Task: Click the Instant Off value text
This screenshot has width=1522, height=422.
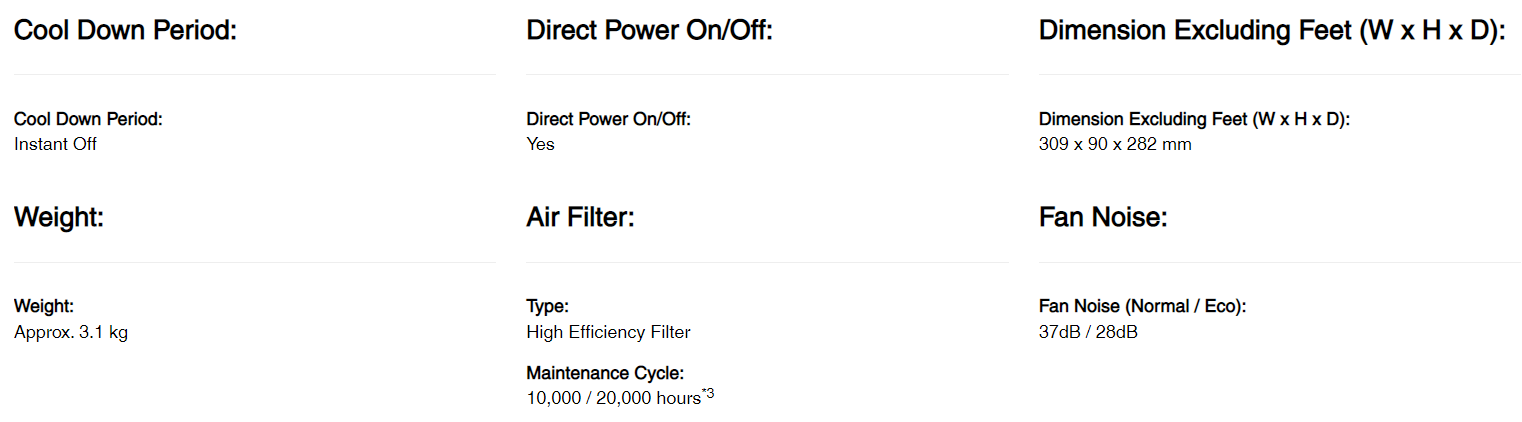Action: pos(55,144)
